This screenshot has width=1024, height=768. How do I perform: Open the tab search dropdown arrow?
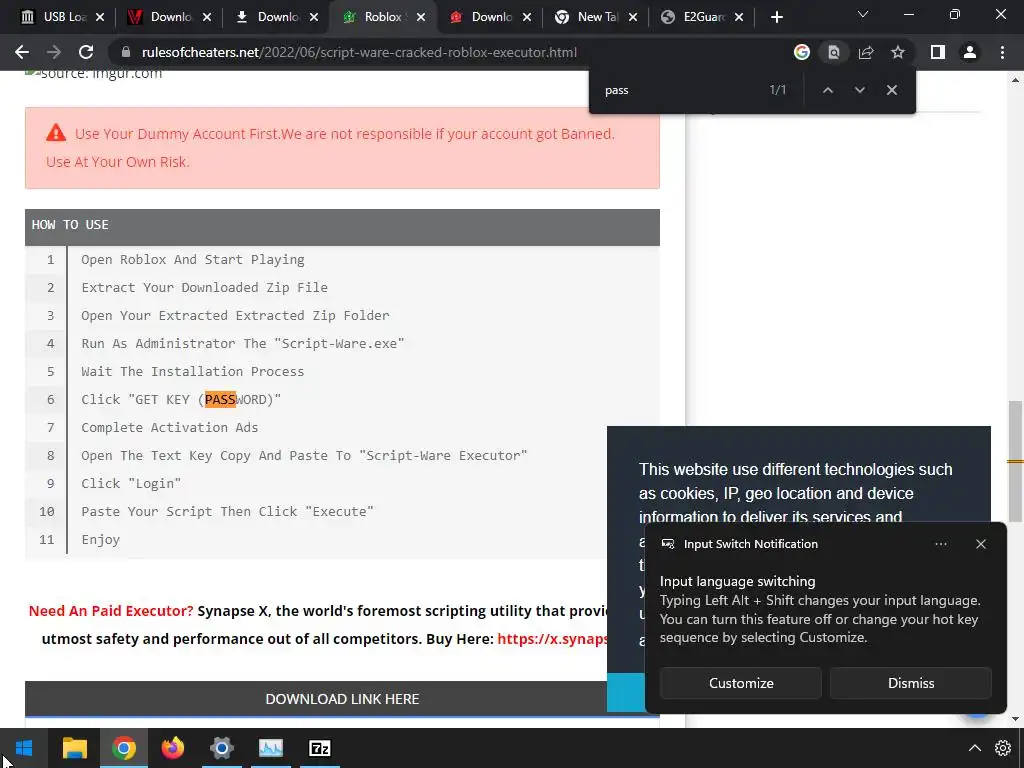pos(863,14)
